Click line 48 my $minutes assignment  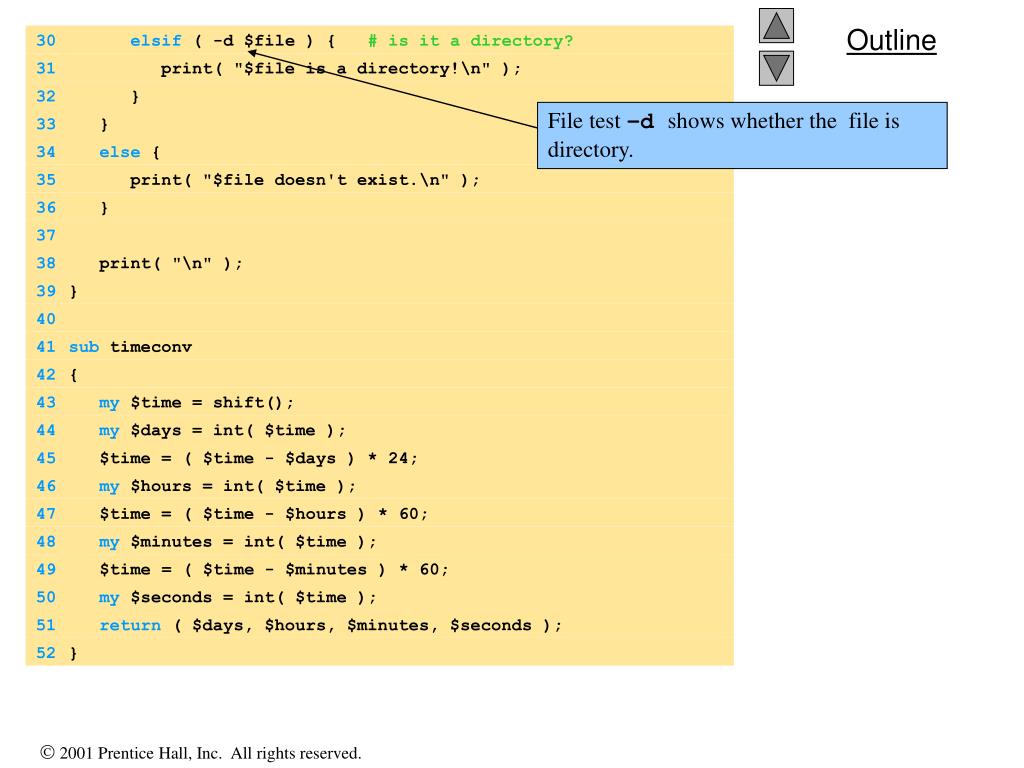coord(238,542)
